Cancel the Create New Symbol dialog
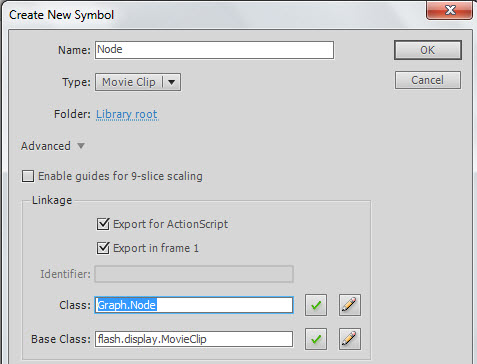The width and height of the screenshot is (477, 364). (x=428, y=80)
